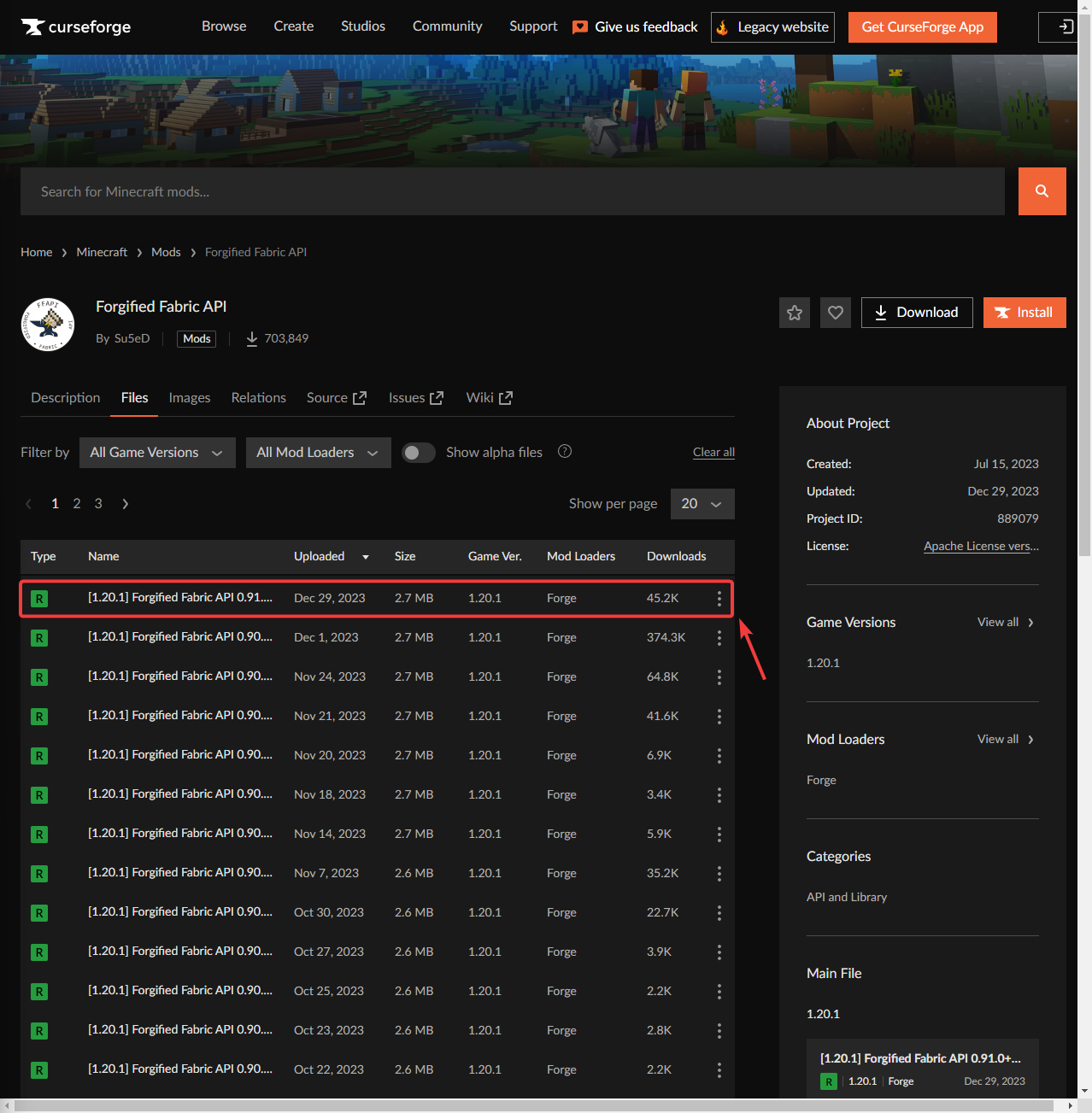Viewport: 1092px width, 1113px height.
Task: Switch to the Description tab
Action: tap(66, 398)
